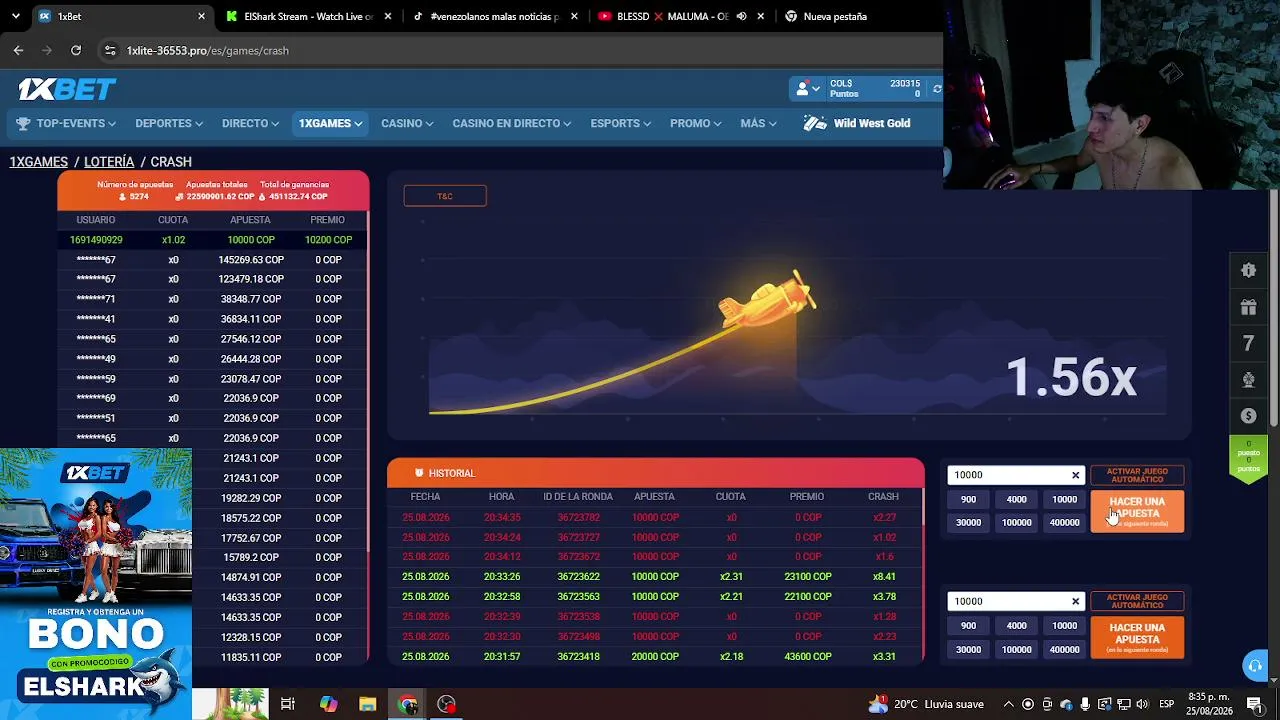Refresh the account balance

(x=936, y=89)
